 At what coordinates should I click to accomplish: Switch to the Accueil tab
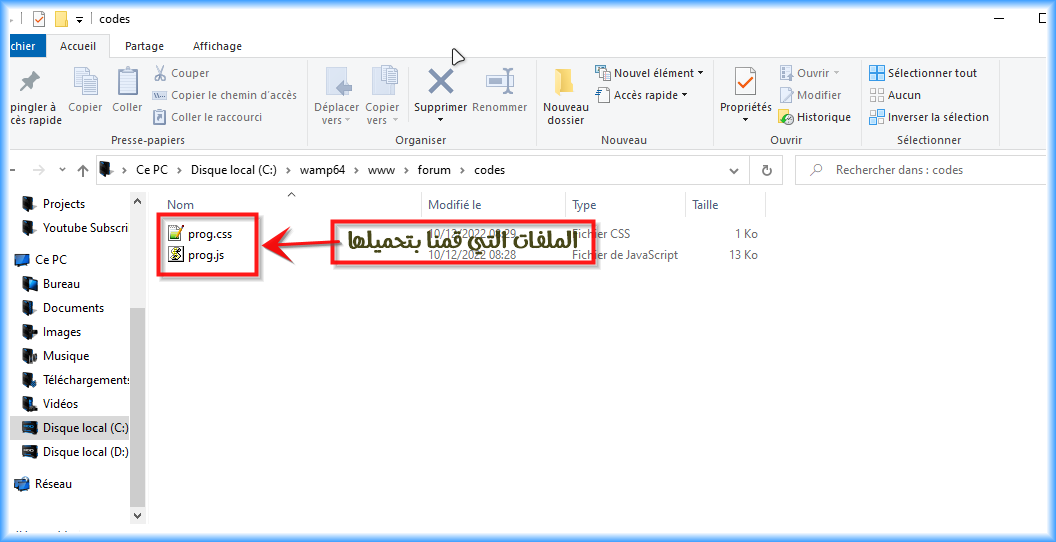coord(78,46)
